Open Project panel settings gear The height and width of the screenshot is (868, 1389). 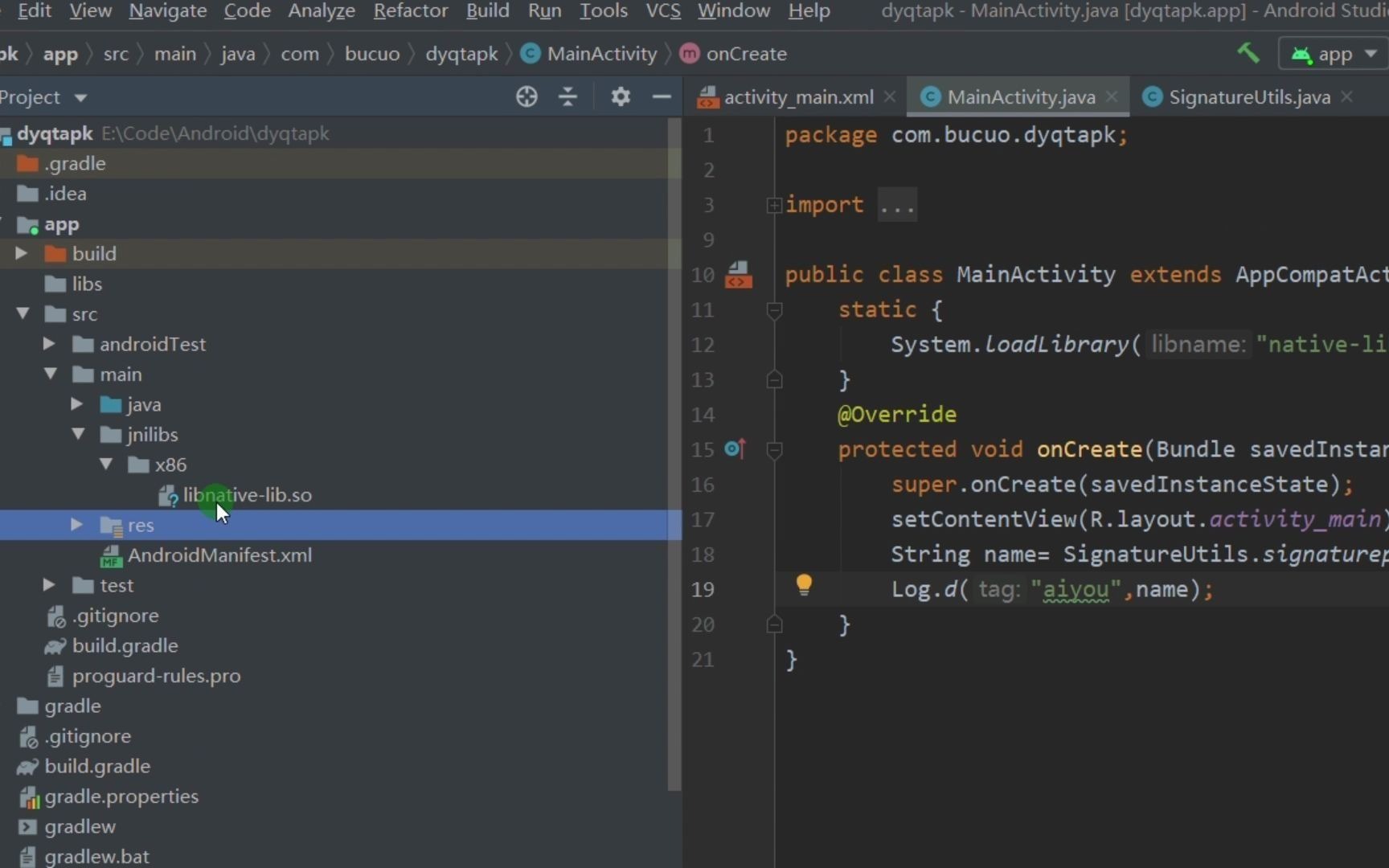pos(621,97)
